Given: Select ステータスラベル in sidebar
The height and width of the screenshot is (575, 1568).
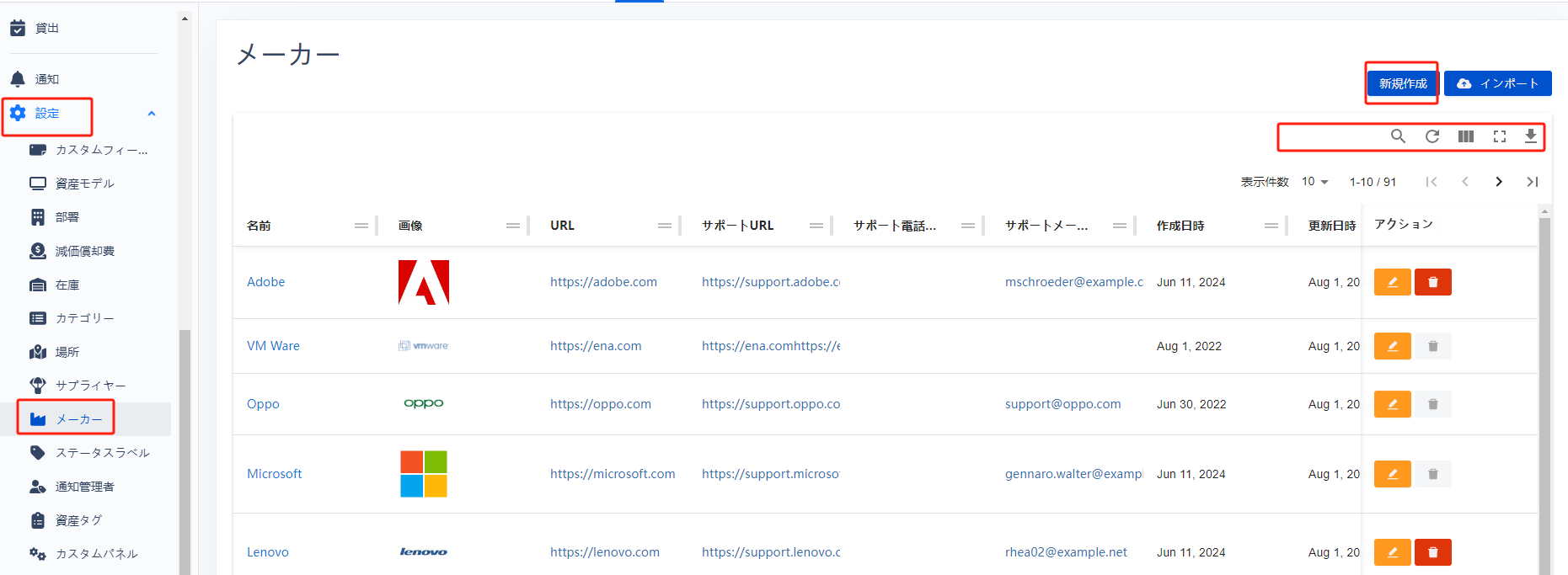Looking at the screenshot, I should point(102,453).
